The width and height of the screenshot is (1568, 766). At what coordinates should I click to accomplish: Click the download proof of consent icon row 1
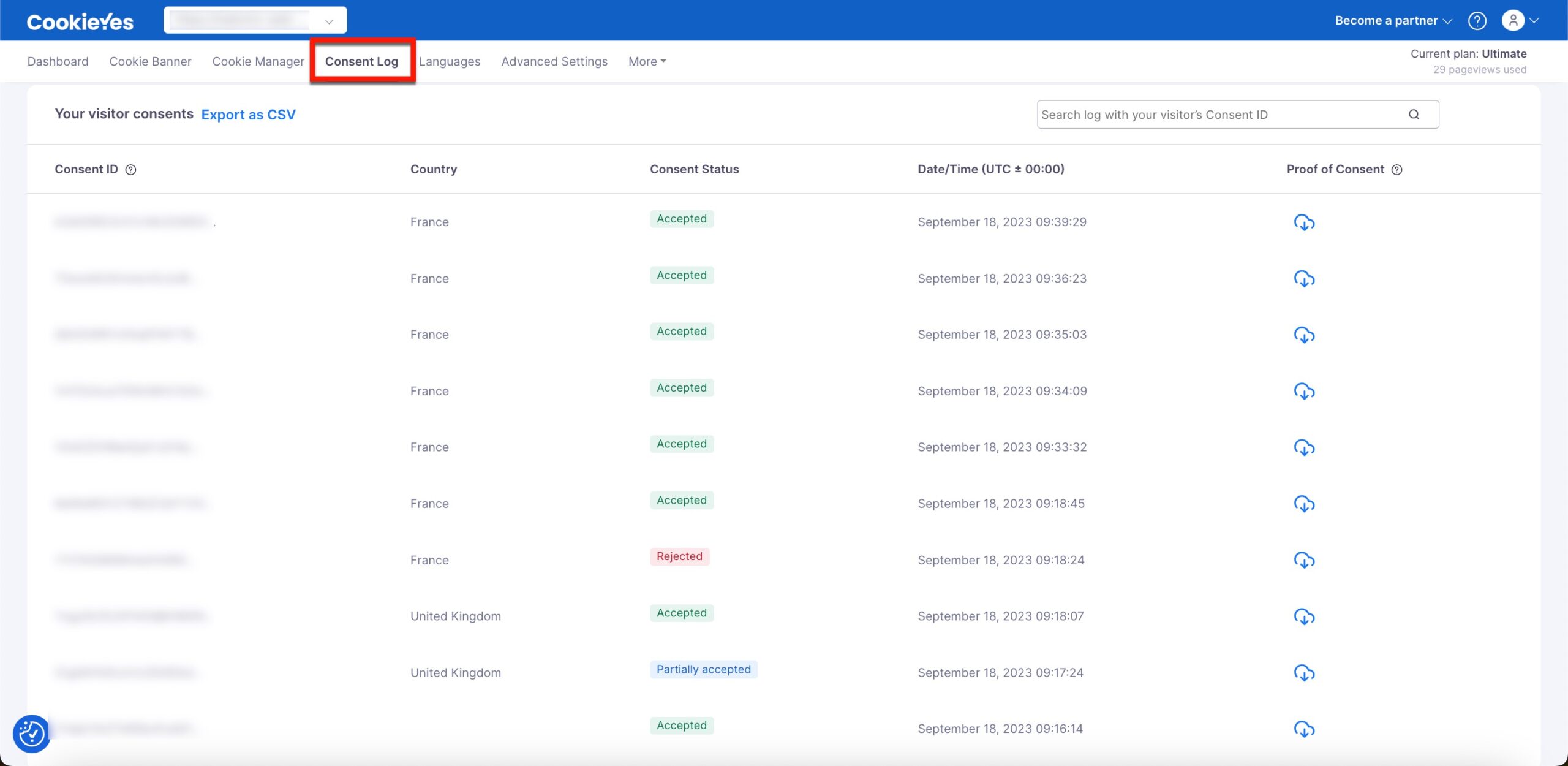pyautogui.click(x=1303, y=222)
